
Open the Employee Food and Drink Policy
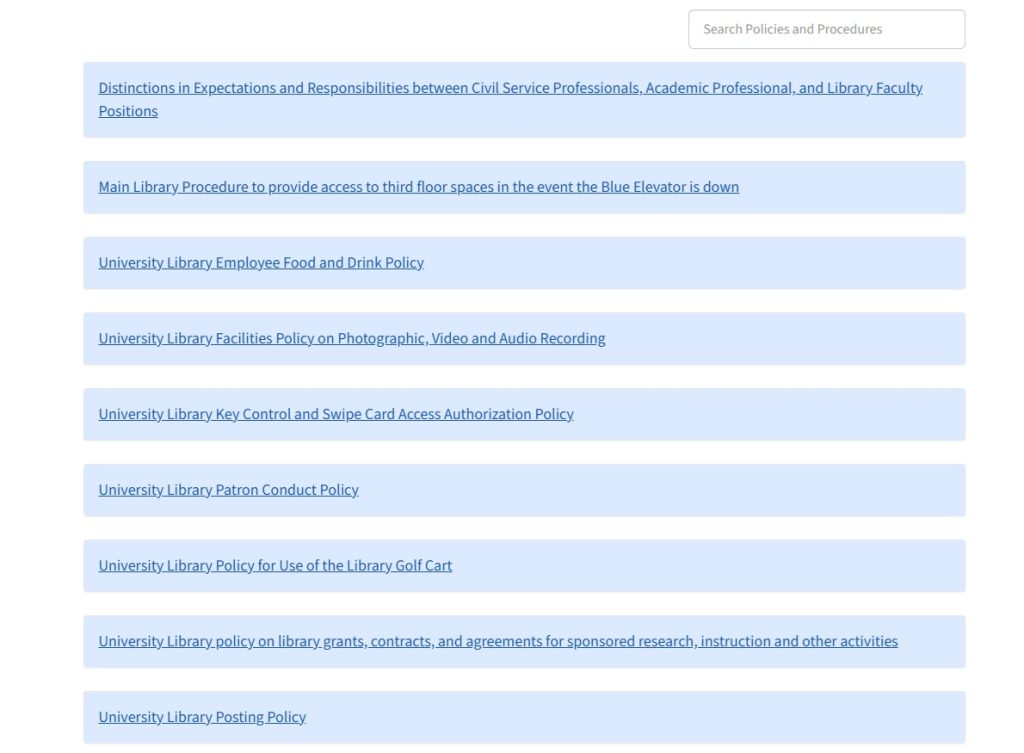point(261,263)
